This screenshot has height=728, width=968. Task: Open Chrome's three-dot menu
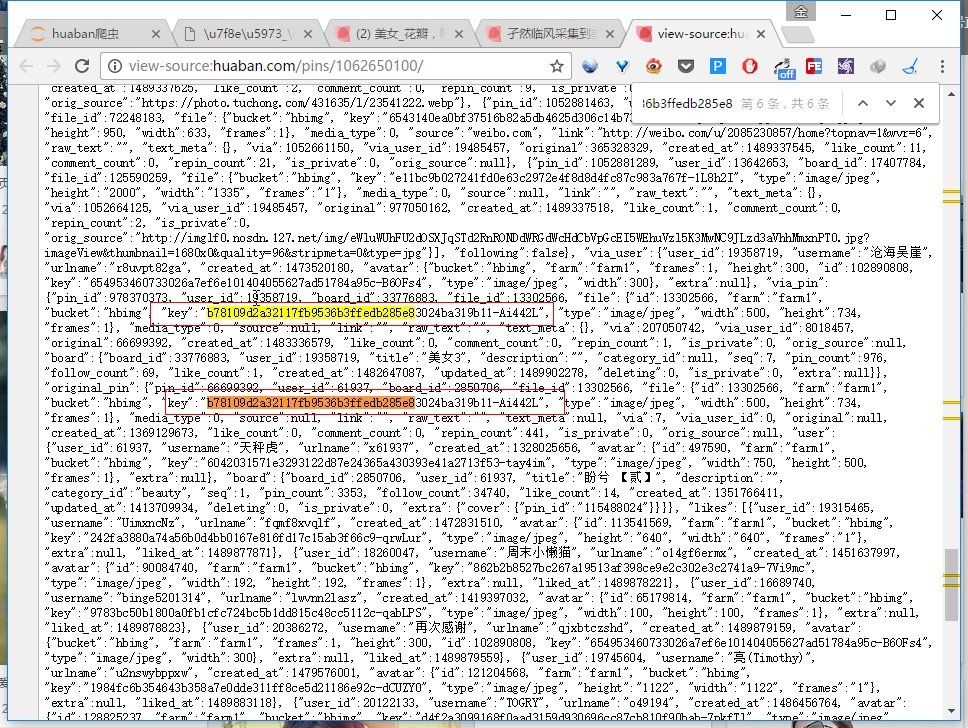941,67
